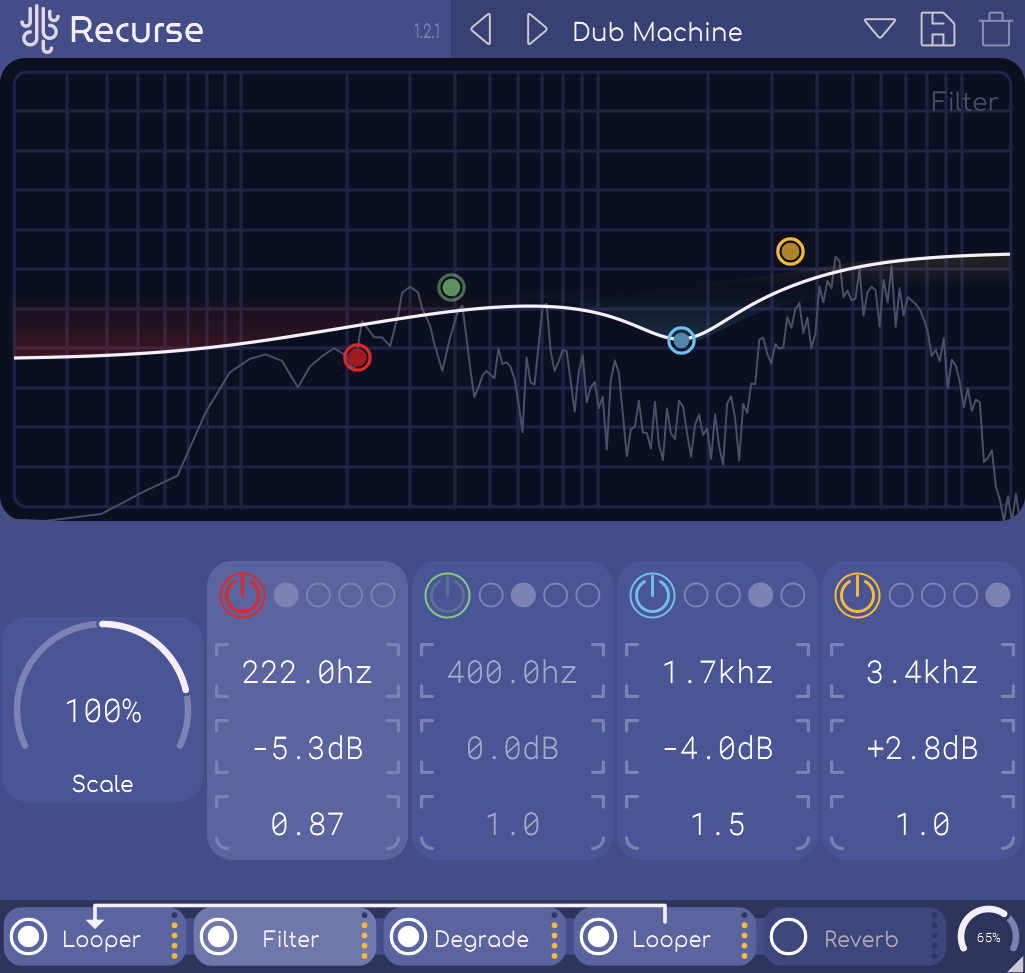Toggle the yellow band power button
Image resolution: width=1025 pixels, height=973 pixels.
[x=857, y=595]
